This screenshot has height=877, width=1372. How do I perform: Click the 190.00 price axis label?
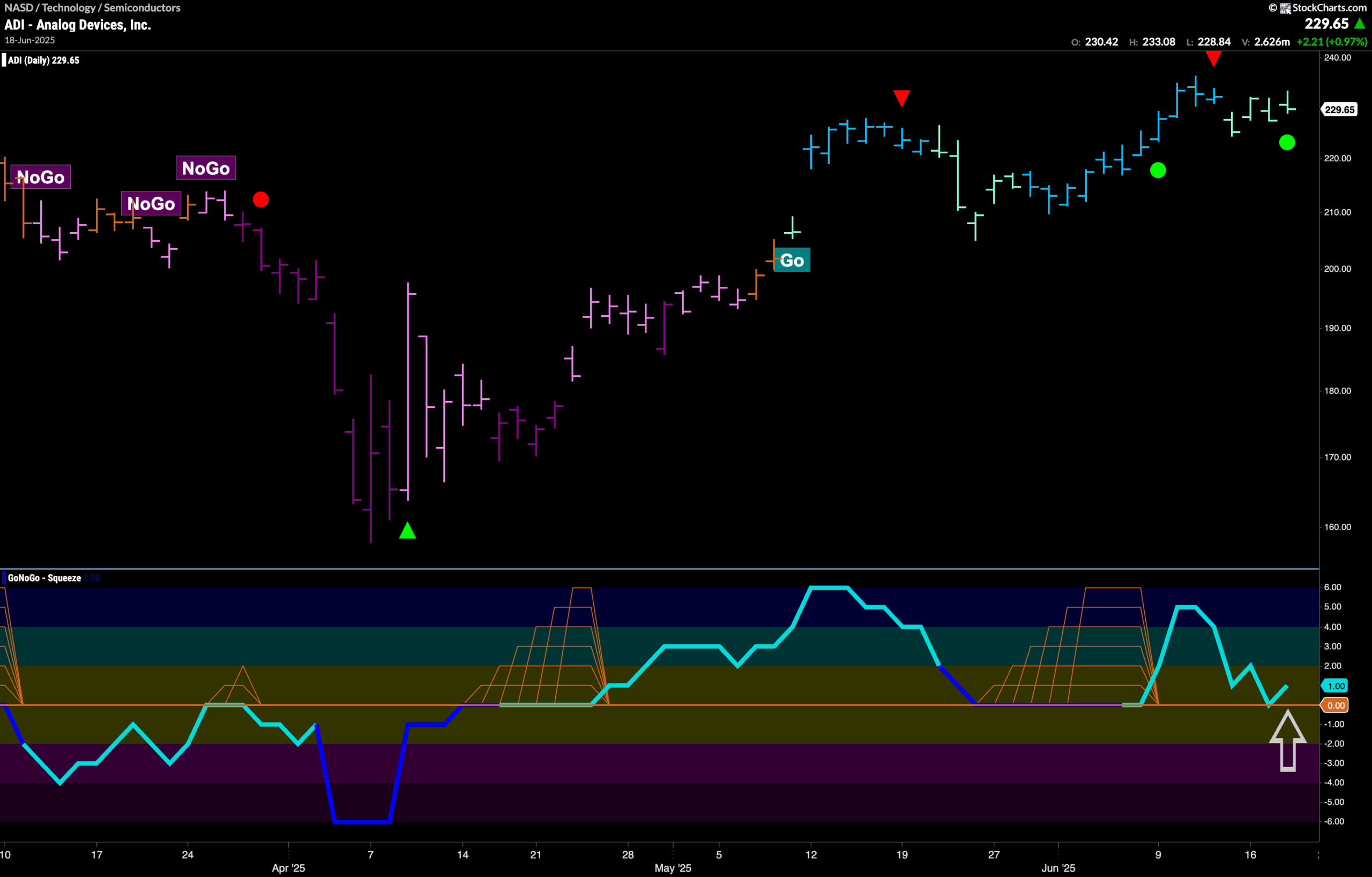pyautogui.click(x=1337, y=328)
